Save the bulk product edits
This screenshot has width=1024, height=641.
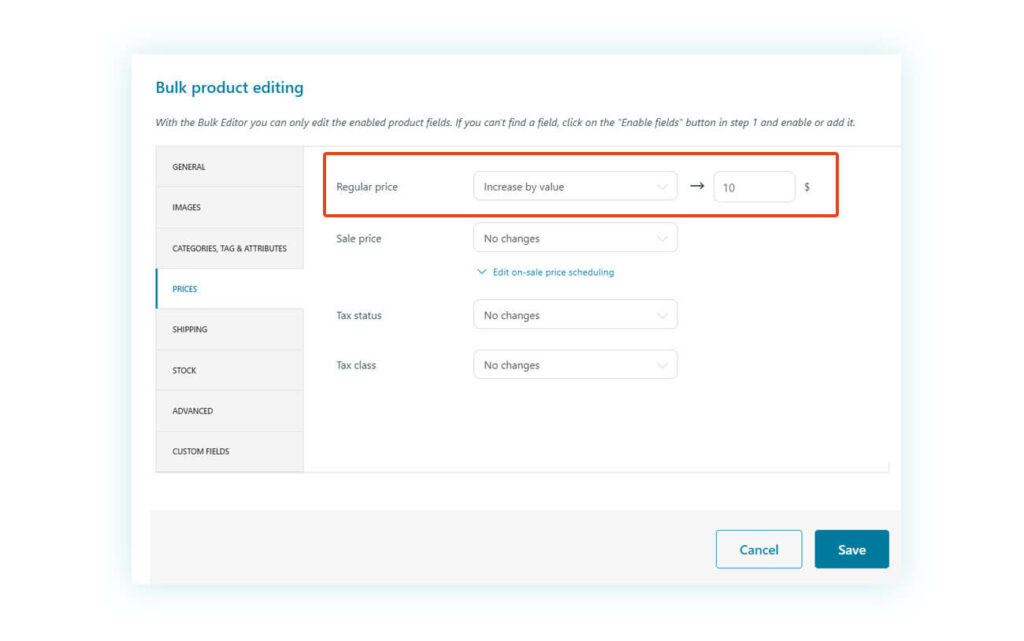click(x=852, y=549)
